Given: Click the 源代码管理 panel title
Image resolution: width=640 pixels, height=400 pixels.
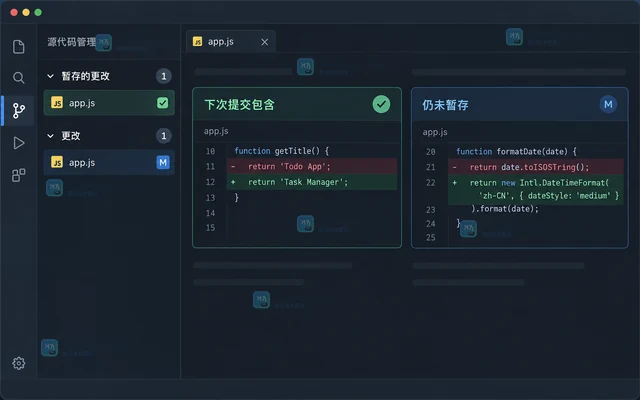Looking at the screenshot, I should [71, 42].
